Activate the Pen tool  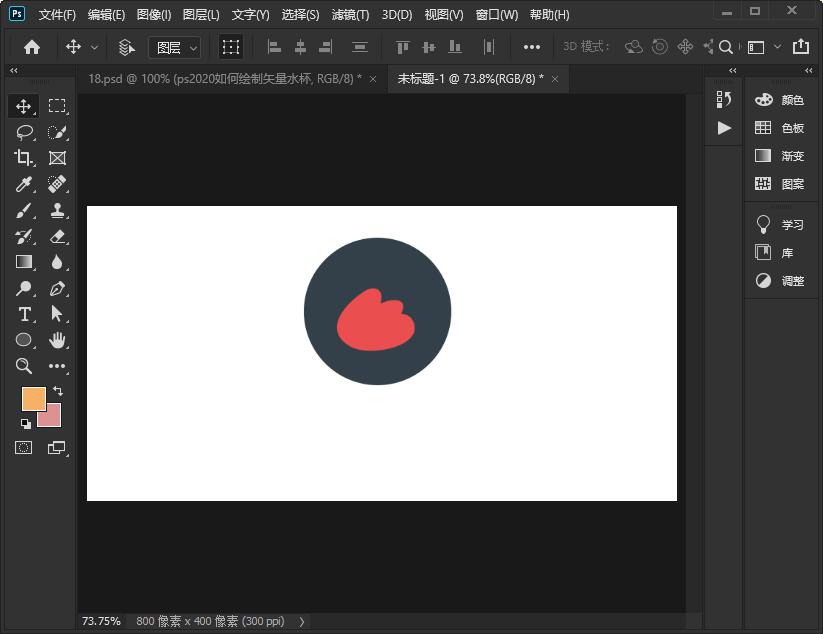[57, 288]
